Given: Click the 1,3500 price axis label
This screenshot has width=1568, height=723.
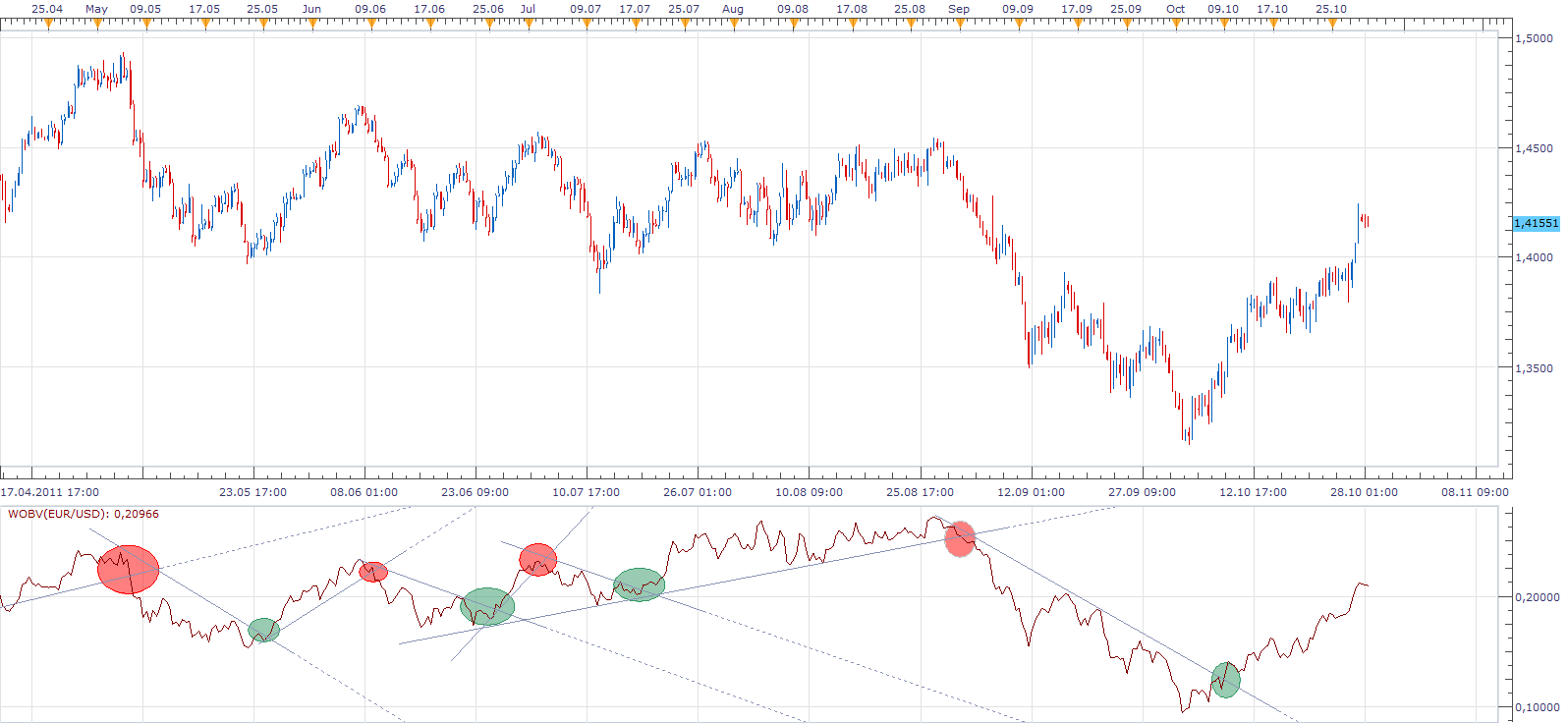Looking at the screenshot, I should coord(1535,368).
